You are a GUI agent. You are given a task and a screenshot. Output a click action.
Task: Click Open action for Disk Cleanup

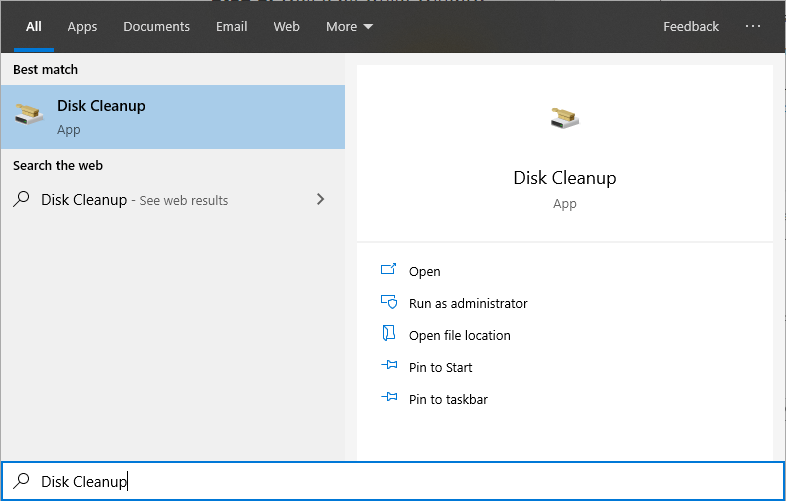click(425, 271)
